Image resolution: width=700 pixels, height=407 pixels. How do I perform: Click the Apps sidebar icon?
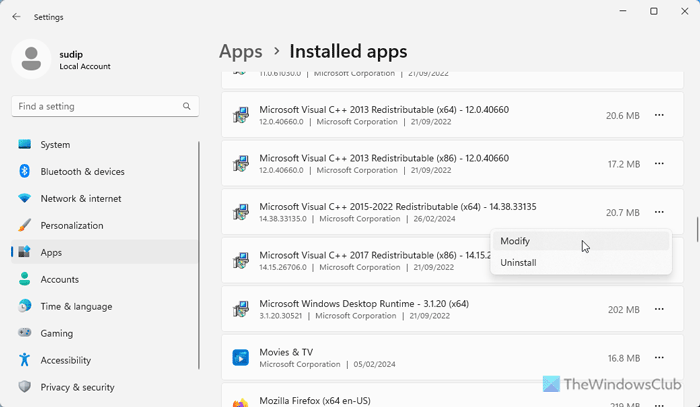tap(25, 252)
